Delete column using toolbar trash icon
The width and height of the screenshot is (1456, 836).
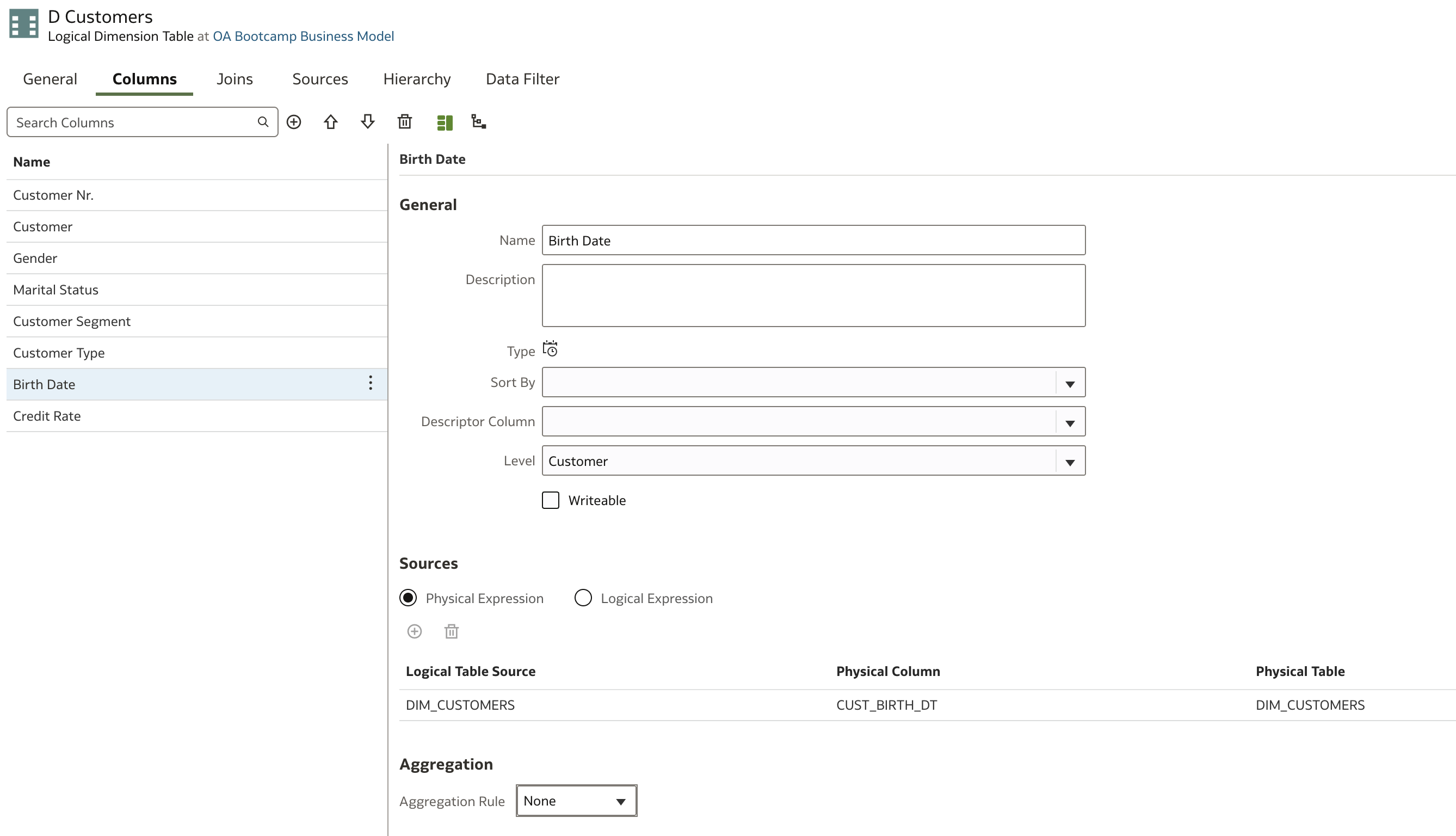(x=405, y=122)
